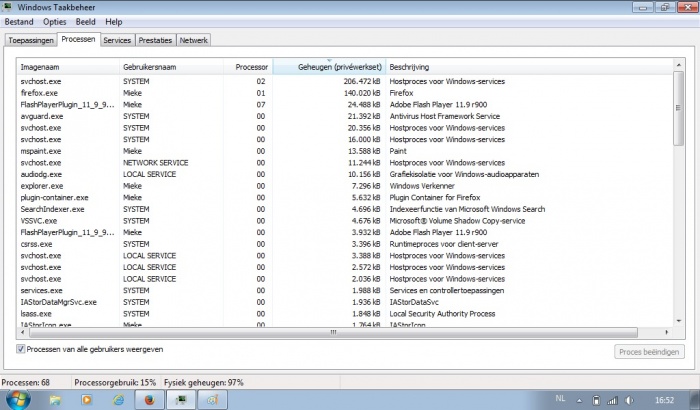
Task: Click the Task Manager taskbar button
Action: click(181, 400)
